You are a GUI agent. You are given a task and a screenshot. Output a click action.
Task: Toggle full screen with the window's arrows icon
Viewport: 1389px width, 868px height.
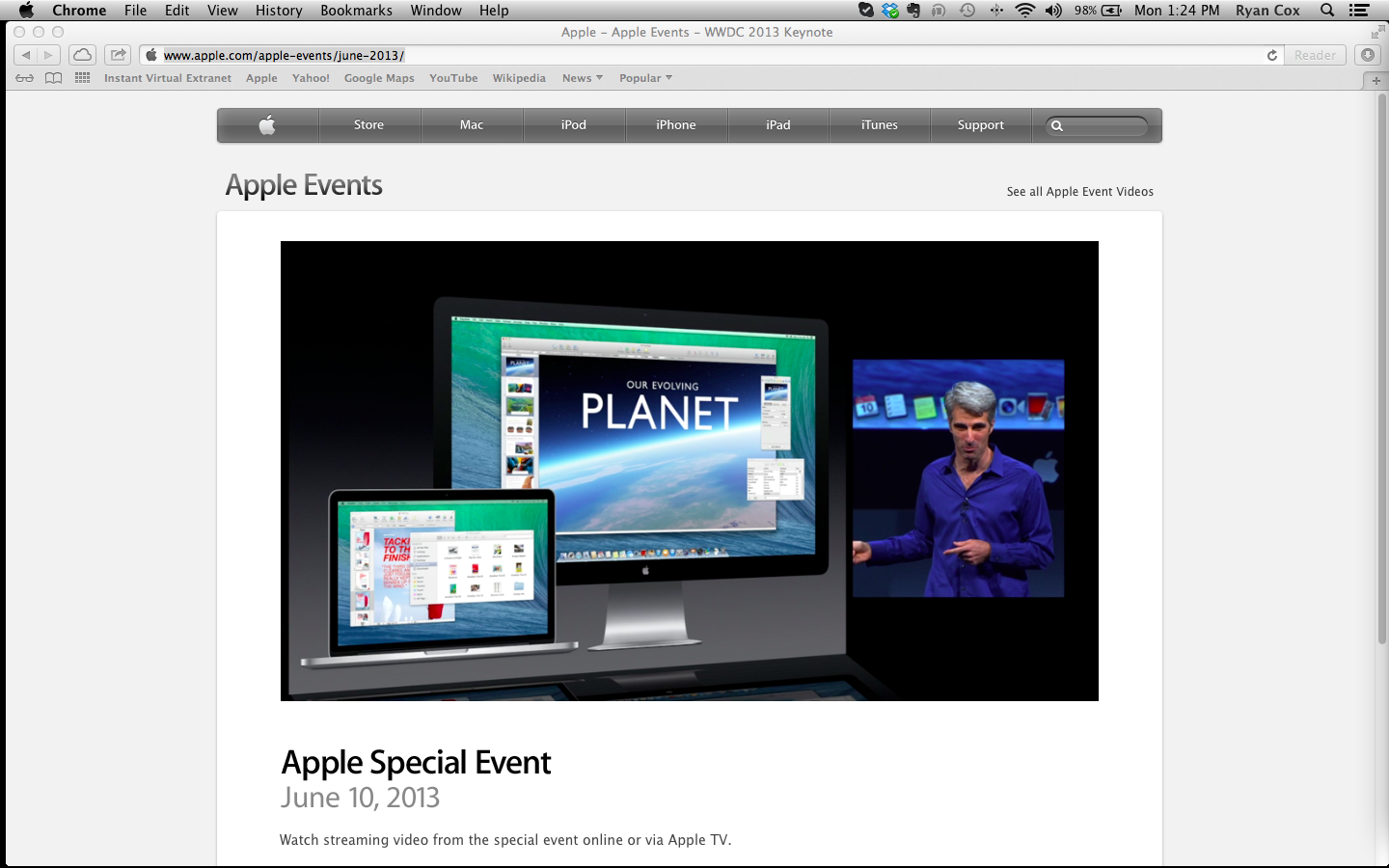1377,32
